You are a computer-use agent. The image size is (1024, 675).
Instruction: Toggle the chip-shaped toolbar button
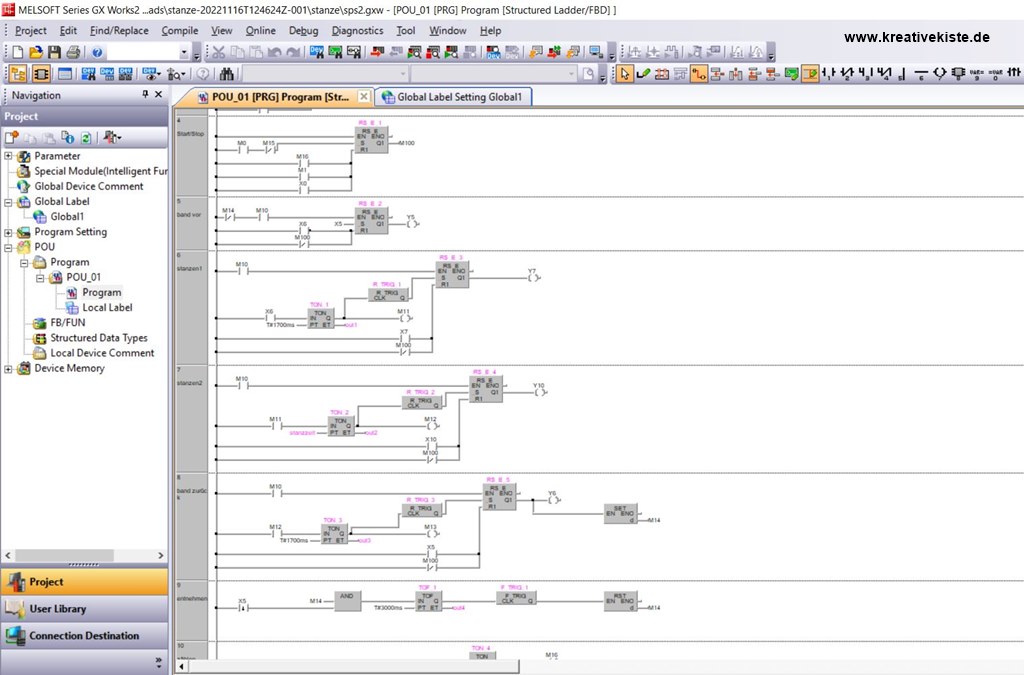(x=41, y=74)
